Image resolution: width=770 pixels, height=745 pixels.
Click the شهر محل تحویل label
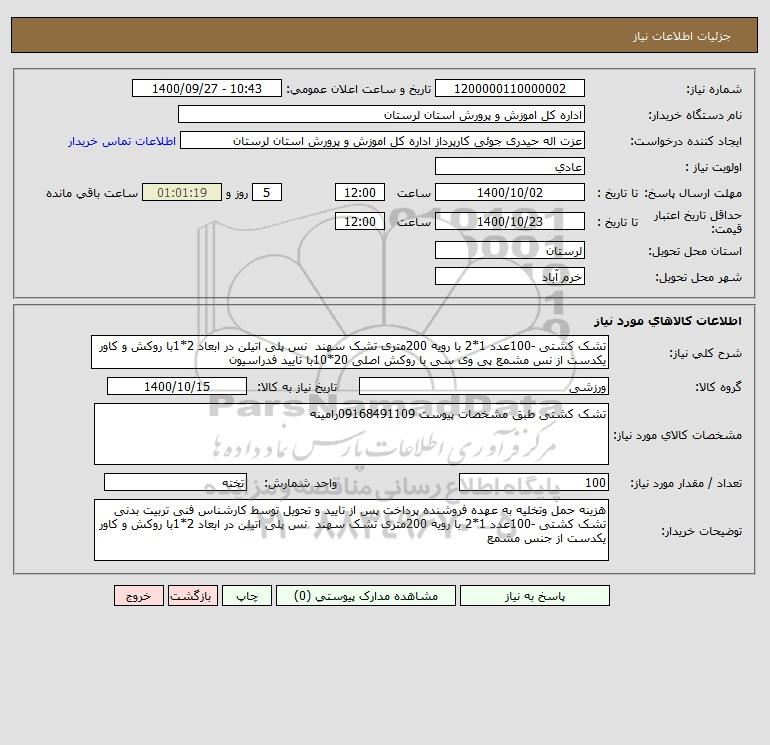pyautogui.click(x=699, y=277)
